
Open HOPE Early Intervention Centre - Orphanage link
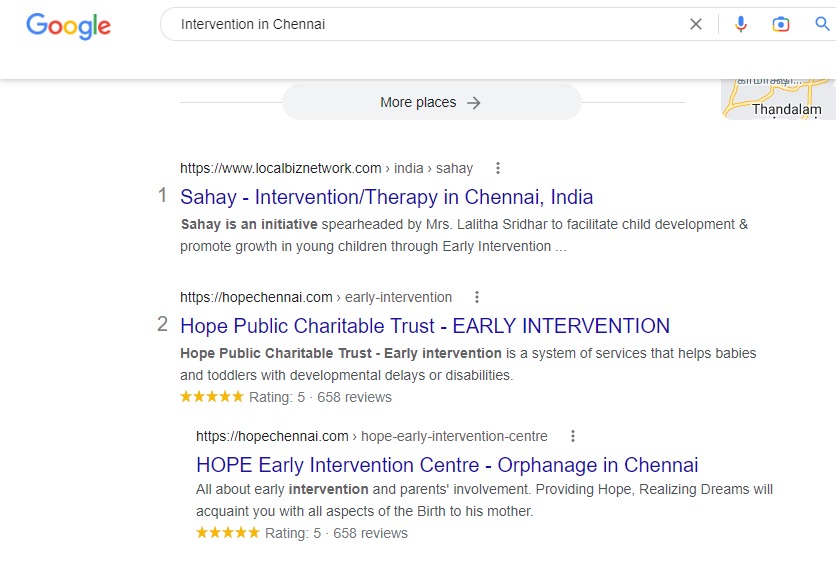point(447,465)
